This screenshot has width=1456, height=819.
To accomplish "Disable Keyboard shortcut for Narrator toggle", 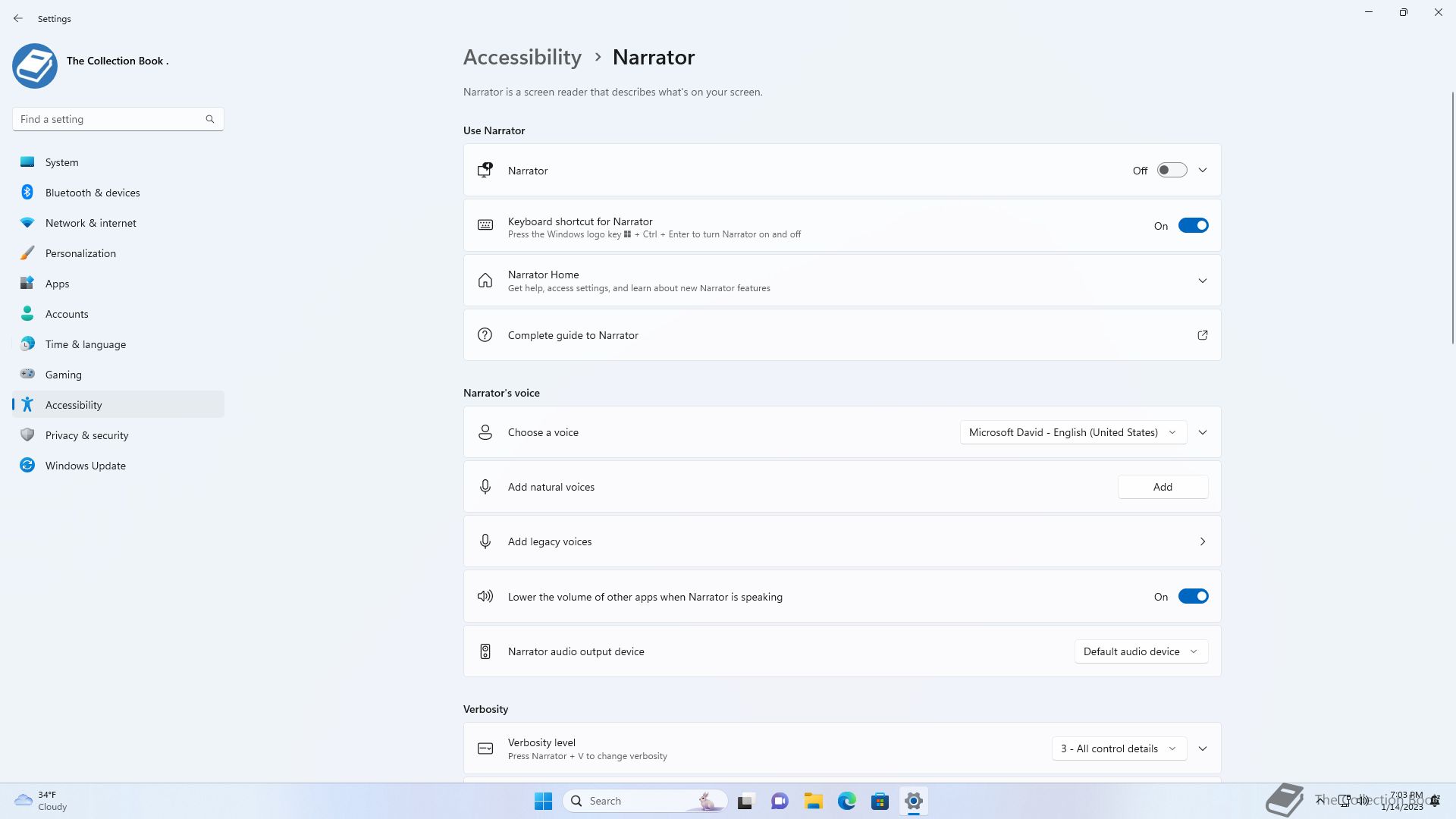I will (1193, 226).
